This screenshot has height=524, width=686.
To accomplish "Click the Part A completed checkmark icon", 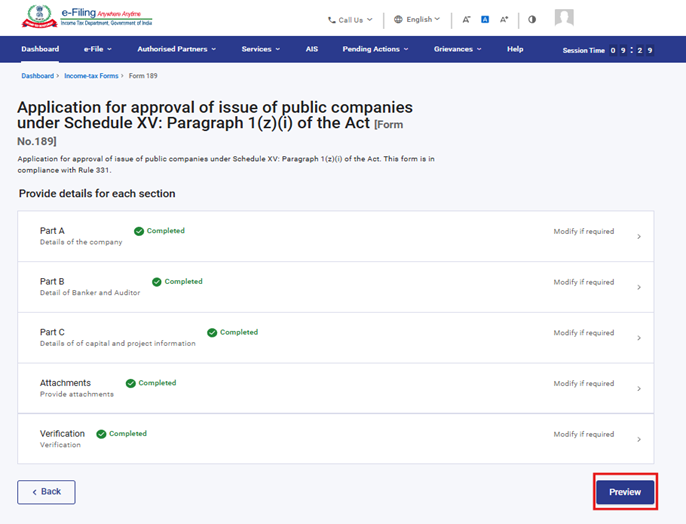I will pos(140,231).
